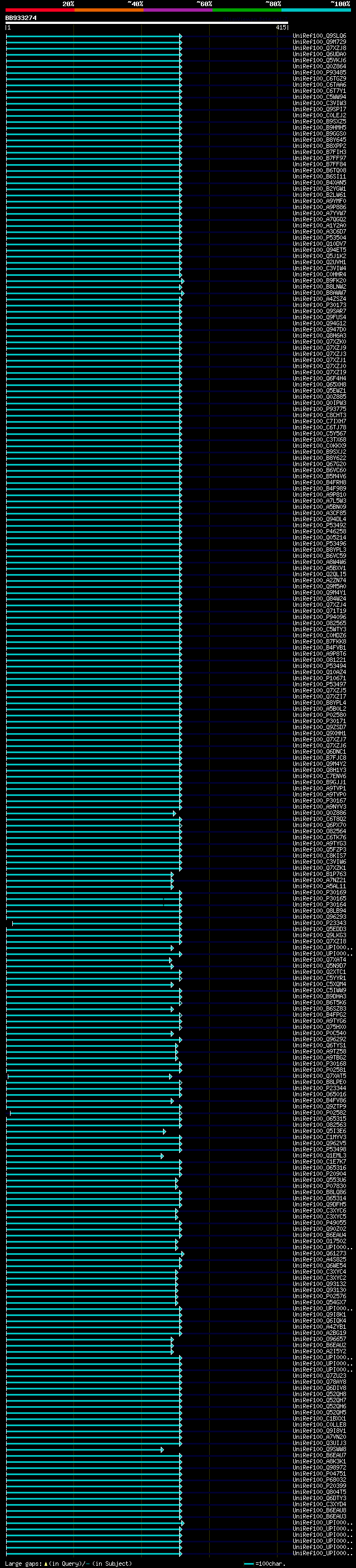Select hit label UniRef100_Q7XZK1
The width and height of the screenshot is (356, 1568).
coord(319,868)
